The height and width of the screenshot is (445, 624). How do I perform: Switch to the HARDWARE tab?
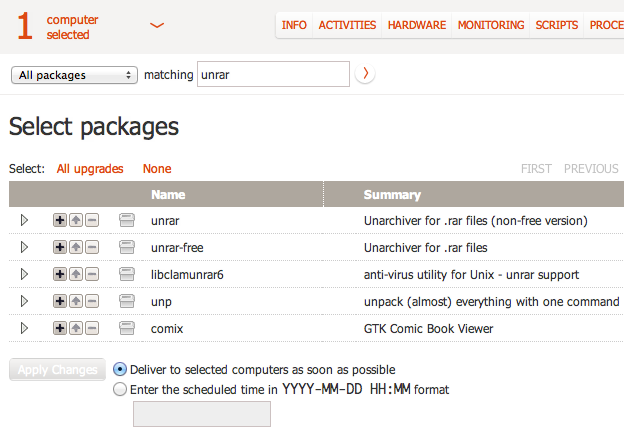click(417, 25)
